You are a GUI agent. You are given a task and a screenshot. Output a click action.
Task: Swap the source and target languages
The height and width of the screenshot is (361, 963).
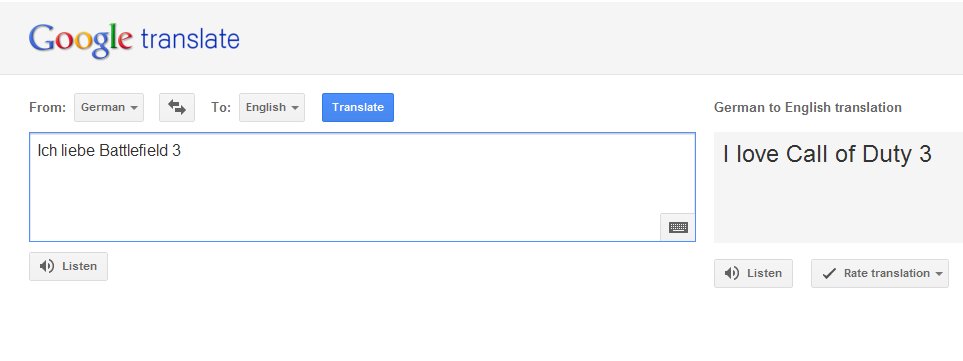click(x=177, y=107)
